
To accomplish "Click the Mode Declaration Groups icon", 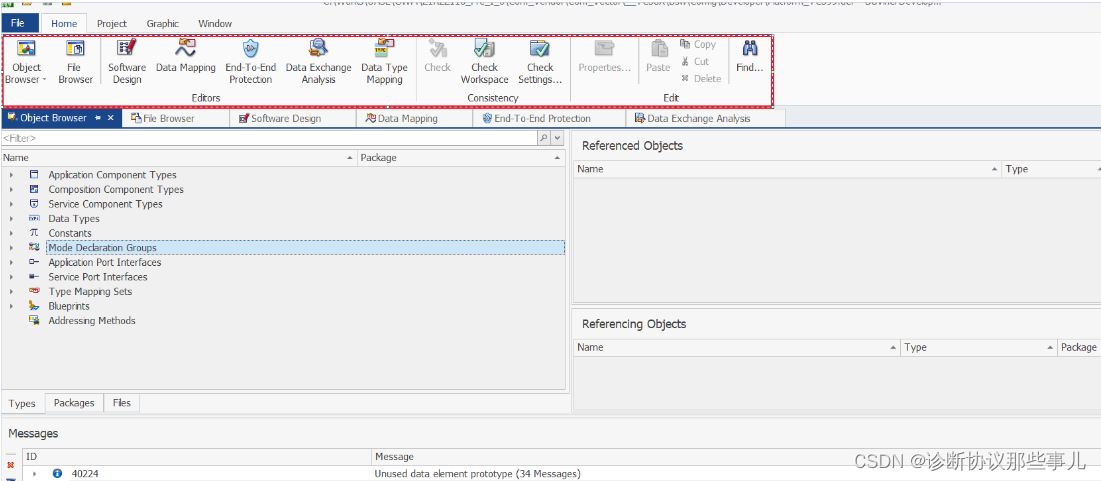I will point(34,247).
